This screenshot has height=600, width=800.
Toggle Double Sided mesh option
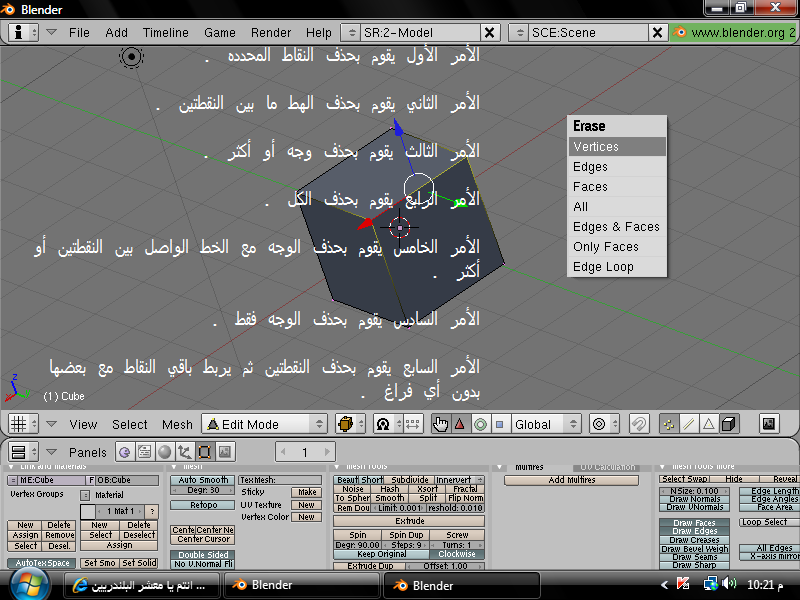pos(203,555)
